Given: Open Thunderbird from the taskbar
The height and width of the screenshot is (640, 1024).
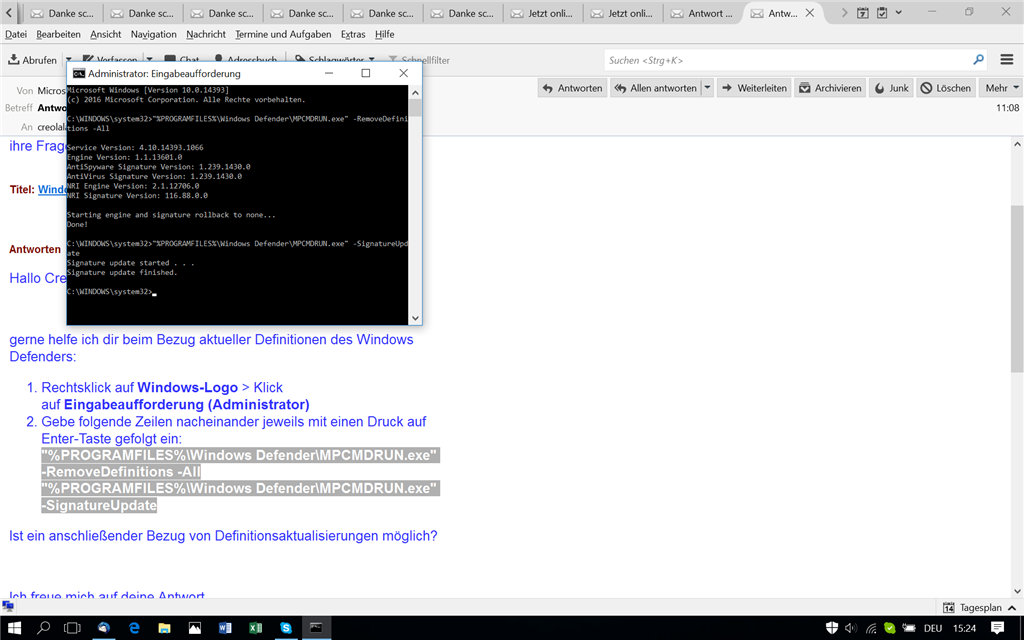Looking at the screenshot, I should pyautogui.click(x=104, y=628).
